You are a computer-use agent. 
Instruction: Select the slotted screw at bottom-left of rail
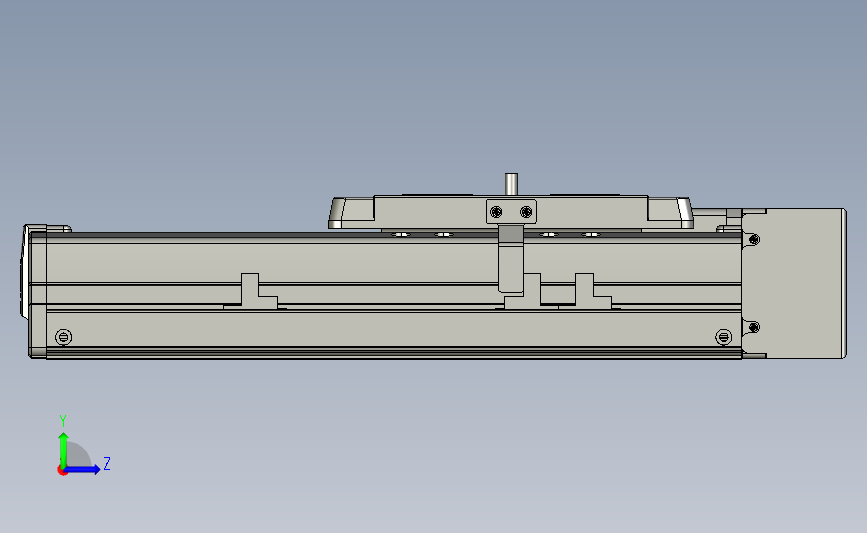(x=64, y=337)
